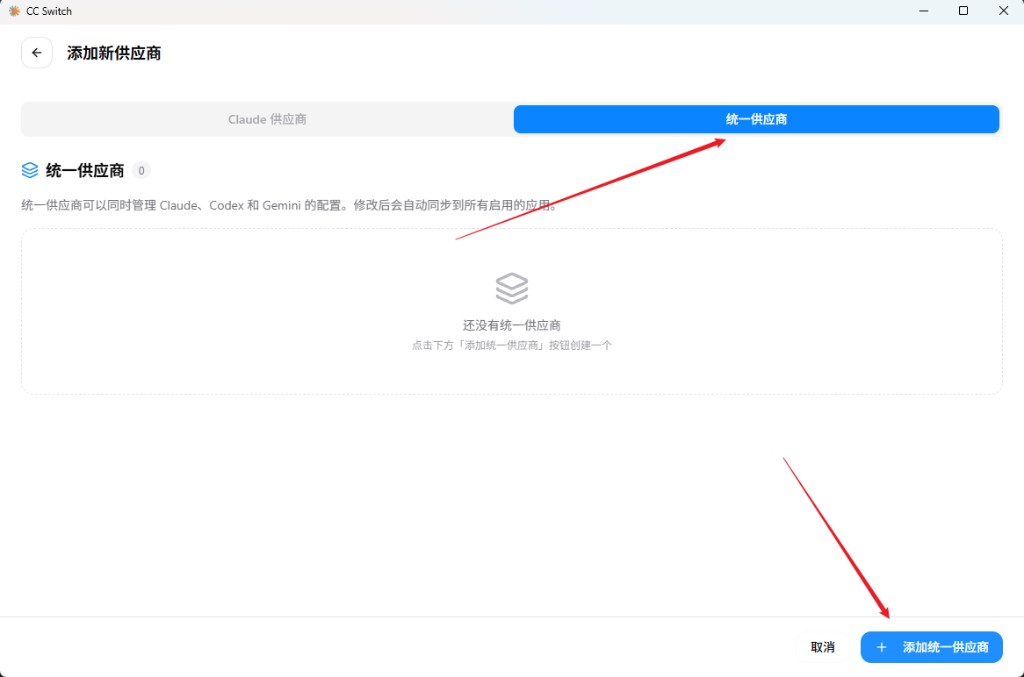Screen dimensions: 1024x677
Task: Select the 统一供应商 tab
Action: [756, 119]
